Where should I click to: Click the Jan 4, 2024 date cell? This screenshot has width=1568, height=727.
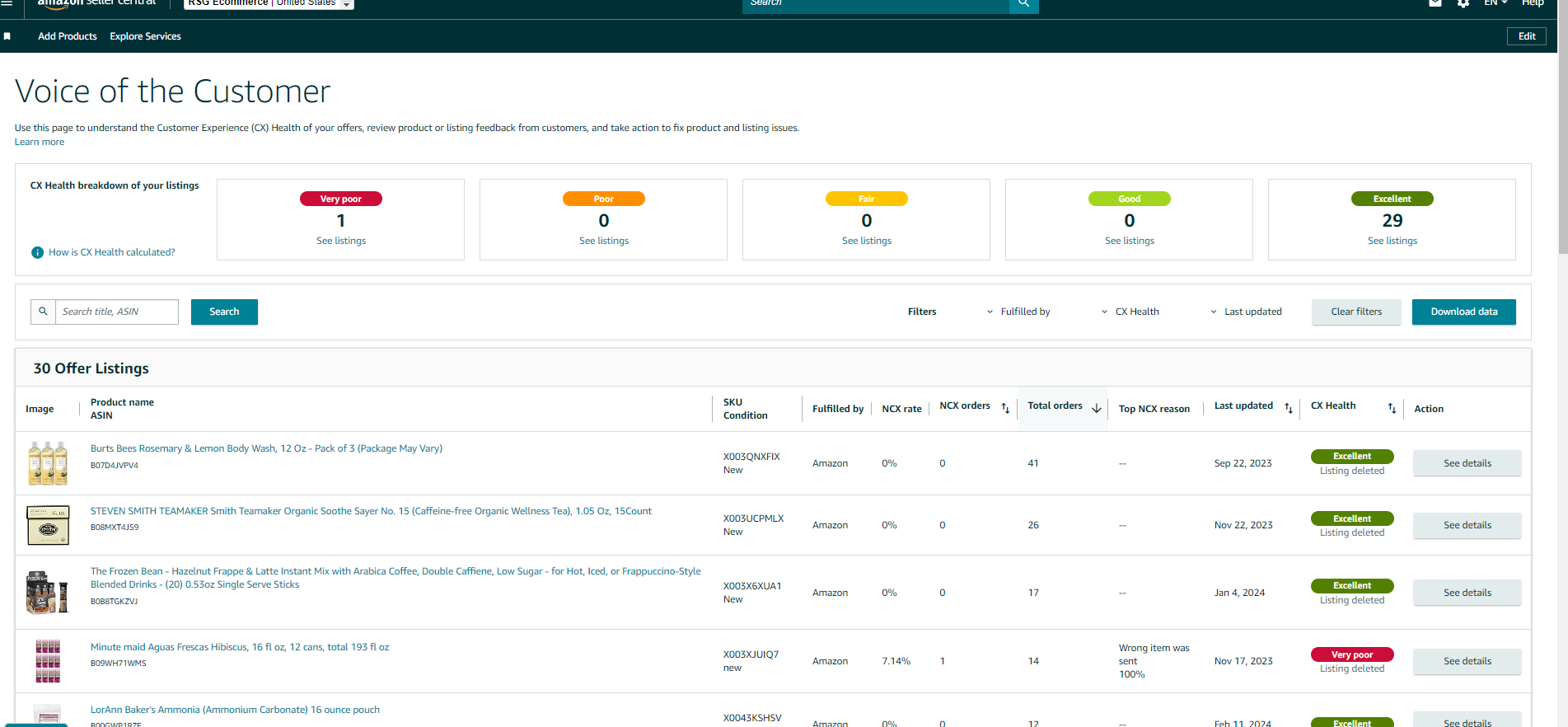(x=1239, y=593)
